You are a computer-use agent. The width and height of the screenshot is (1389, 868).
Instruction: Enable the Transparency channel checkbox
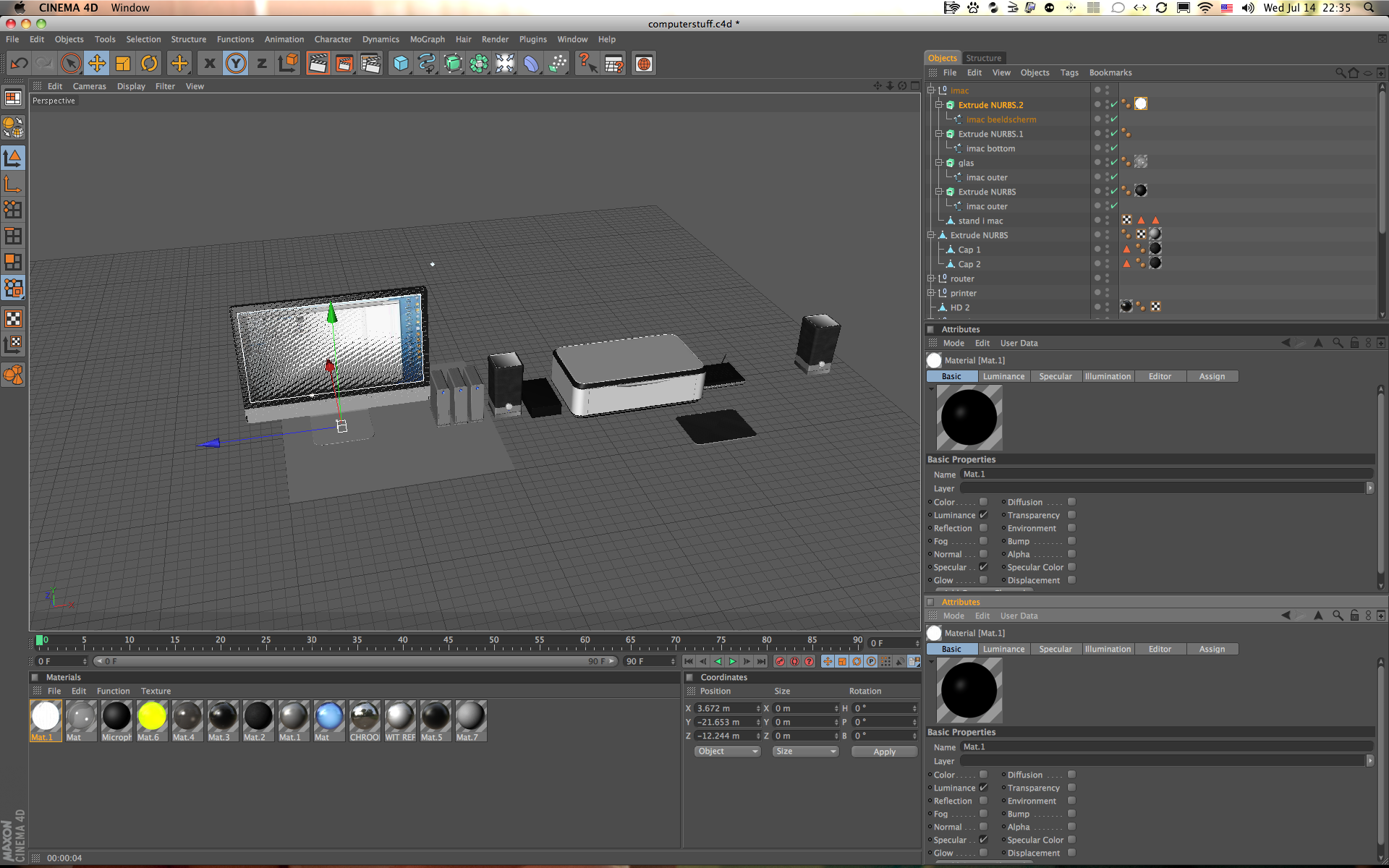pos(1071,515)
